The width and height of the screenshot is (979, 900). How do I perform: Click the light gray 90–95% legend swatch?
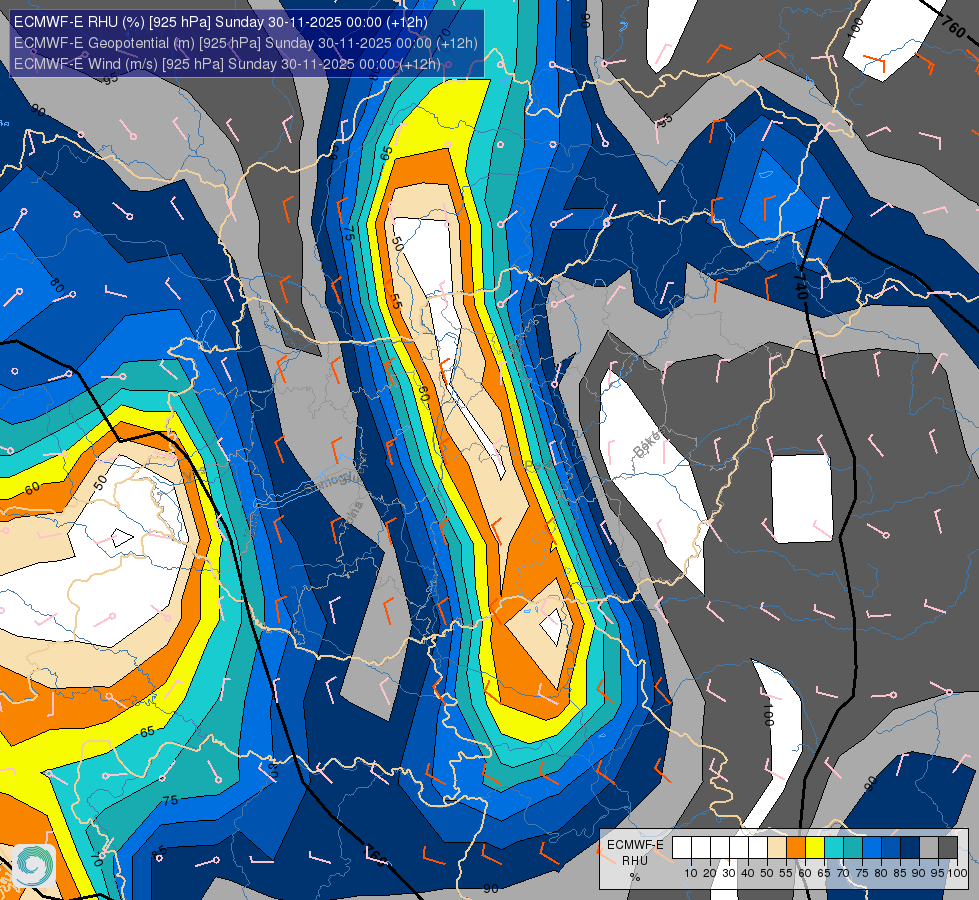pyautogui.click(x=929, y=847)
